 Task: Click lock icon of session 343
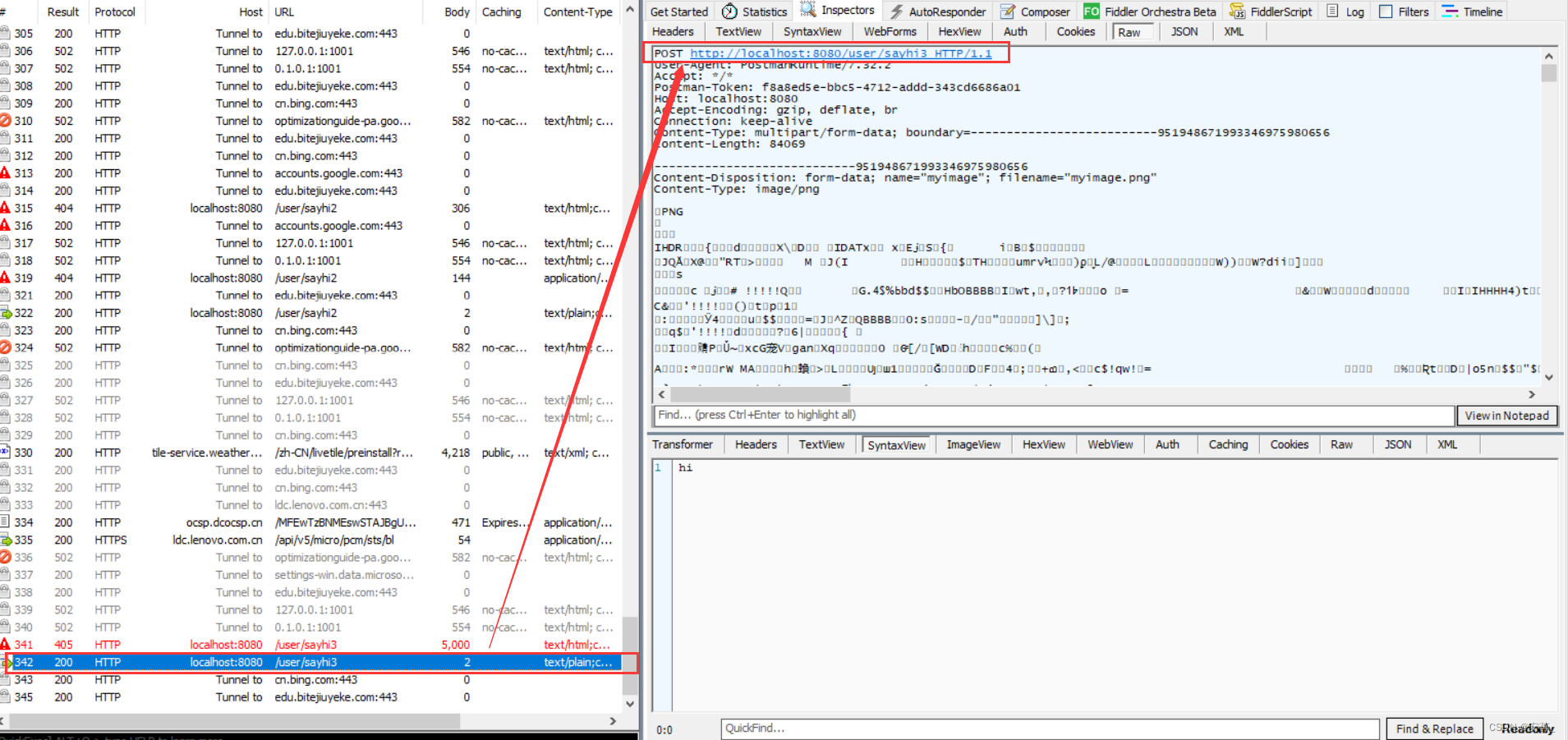[x=5, y=679]
